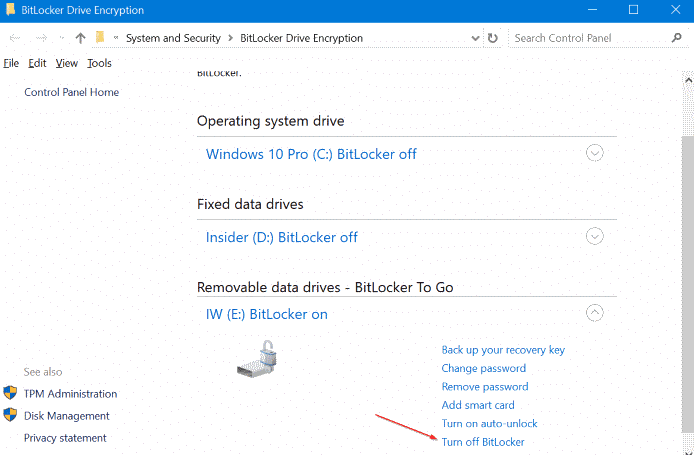Screen dimensions: 694x455
Task: Open Disk Management link
Action: (67, 416)
